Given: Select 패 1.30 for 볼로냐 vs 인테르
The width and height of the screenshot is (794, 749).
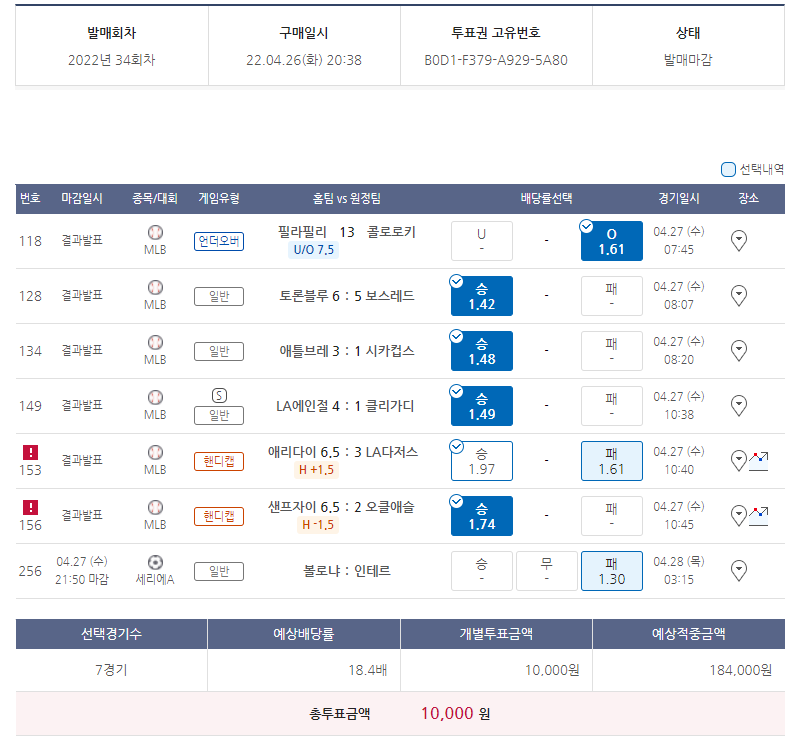Looking at the screenshot, I should point(612,571).
